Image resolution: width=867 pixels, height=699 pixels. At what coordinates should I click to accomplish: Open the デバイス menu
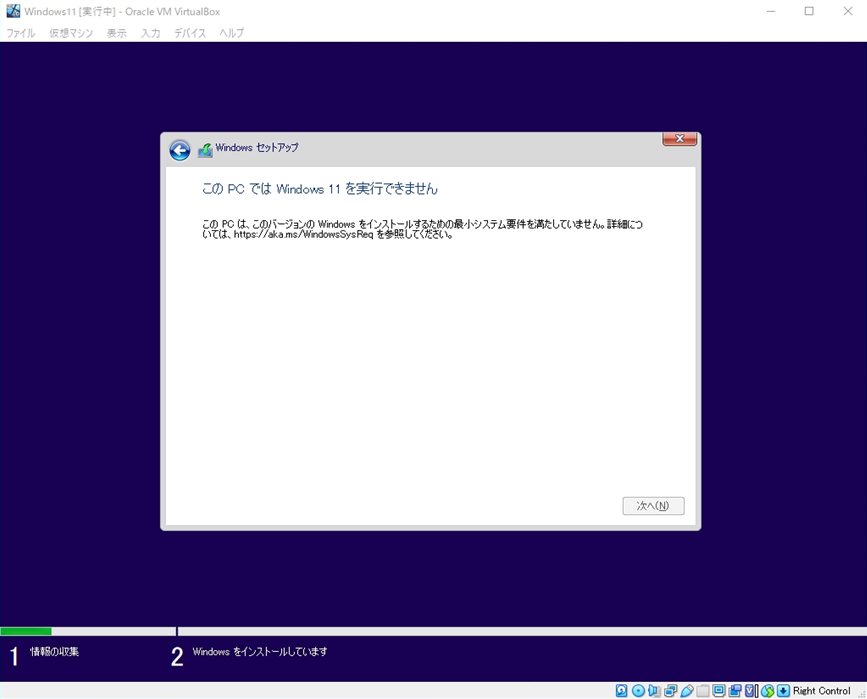(190, 33)
